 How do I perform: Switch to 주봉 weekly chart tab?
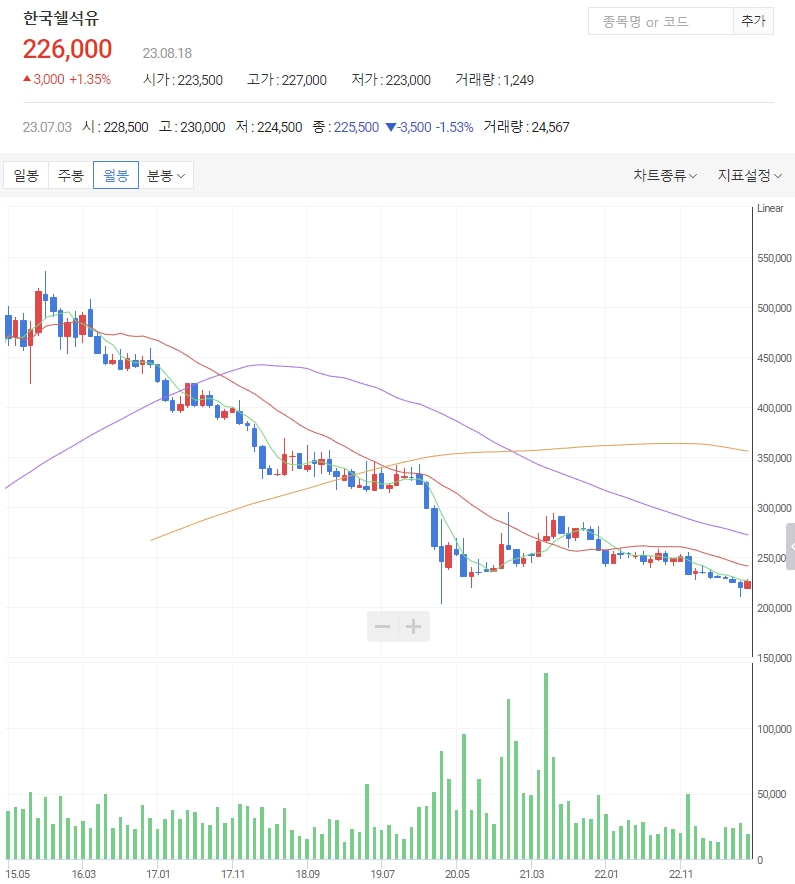(71, 175)
